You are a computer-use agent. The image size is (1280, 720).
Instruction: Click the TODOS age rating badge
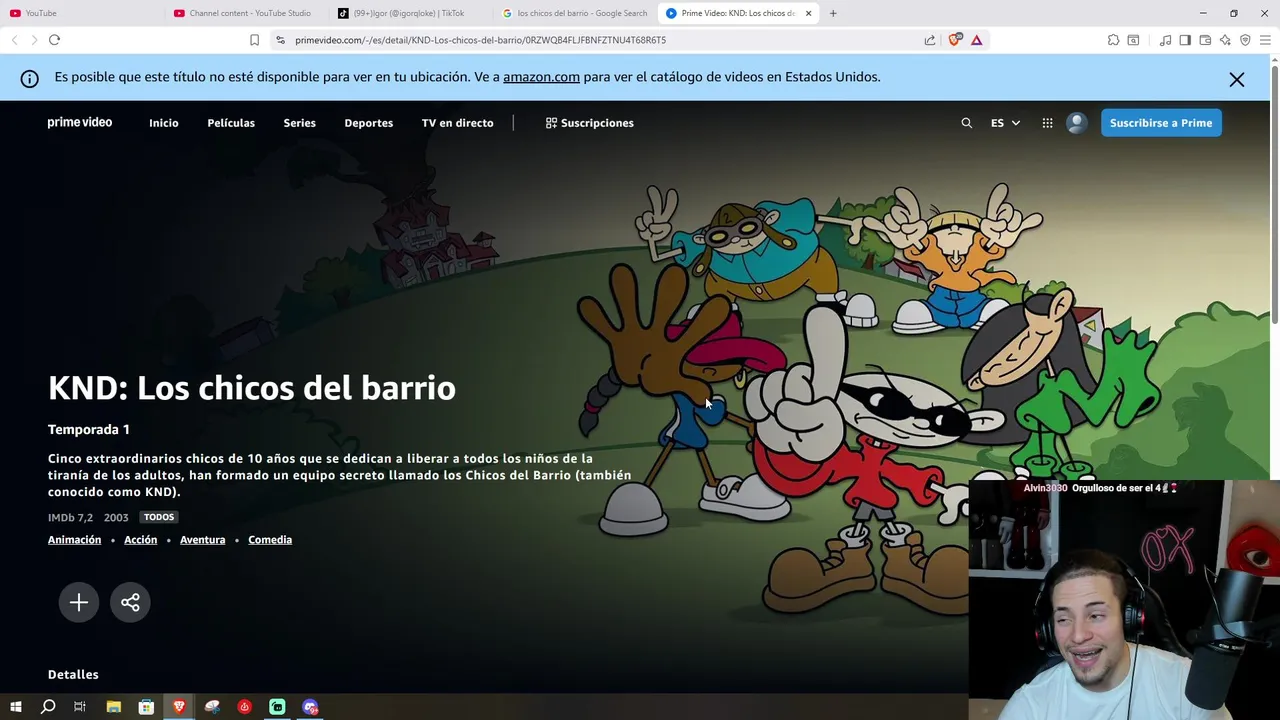159,517
